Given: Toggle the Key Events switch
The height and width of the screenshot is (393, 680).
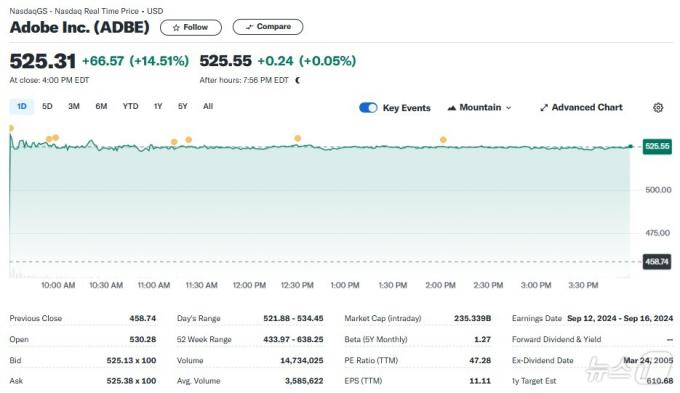Looking at the screenshot, I should tap(368, 108).
